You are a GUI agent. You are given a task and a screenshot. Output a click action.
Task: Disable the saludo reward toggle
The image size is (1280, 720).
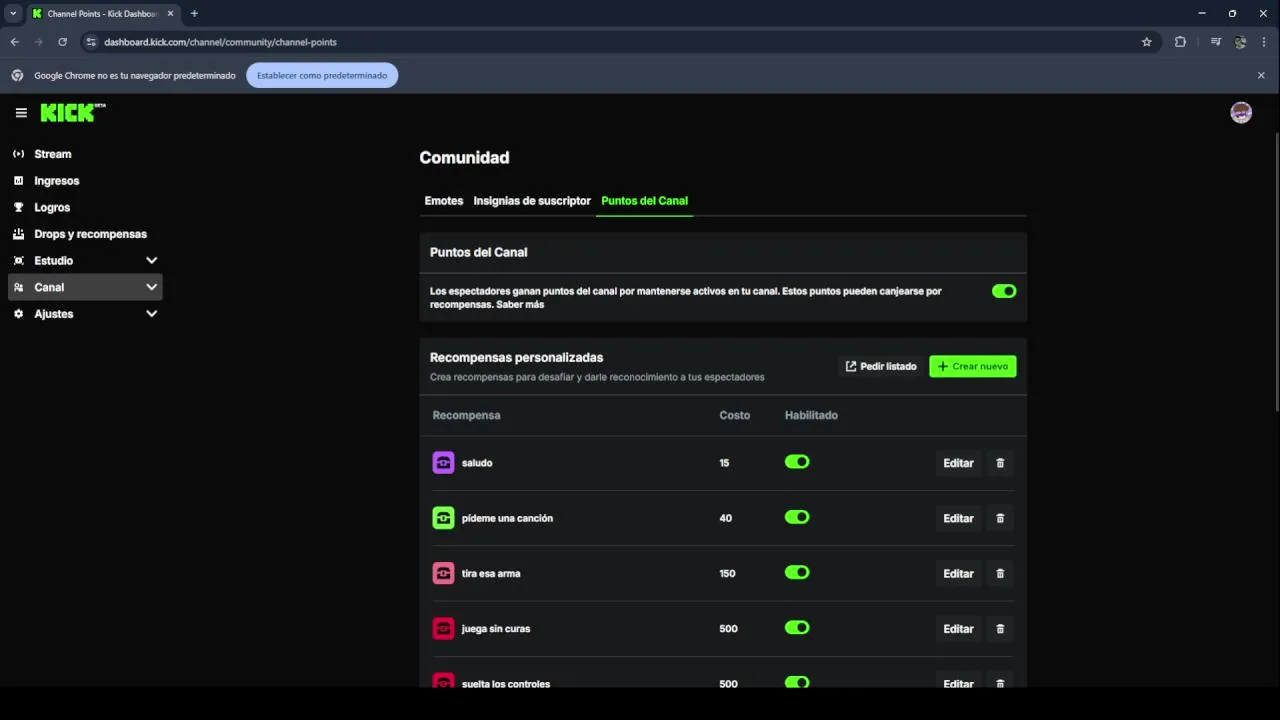(797, 462)
